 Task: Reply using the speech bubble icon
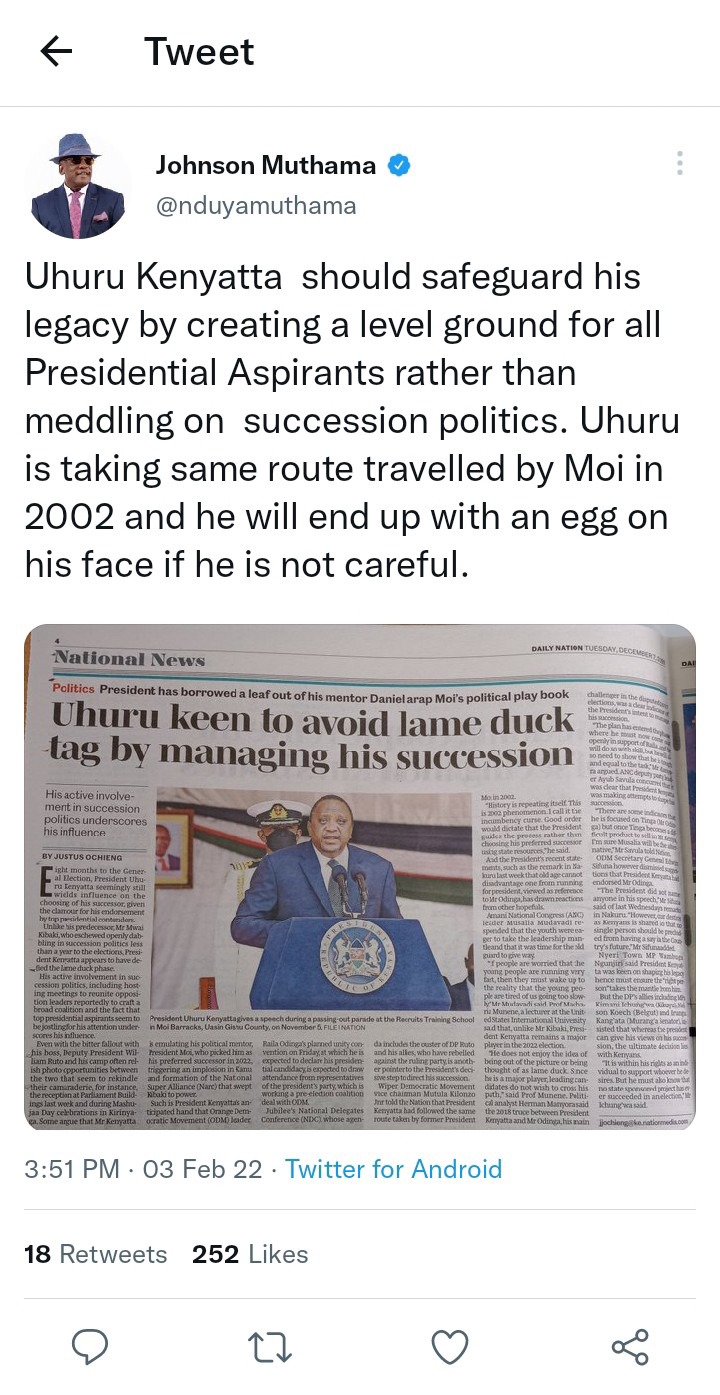[x=91, y=1347]
